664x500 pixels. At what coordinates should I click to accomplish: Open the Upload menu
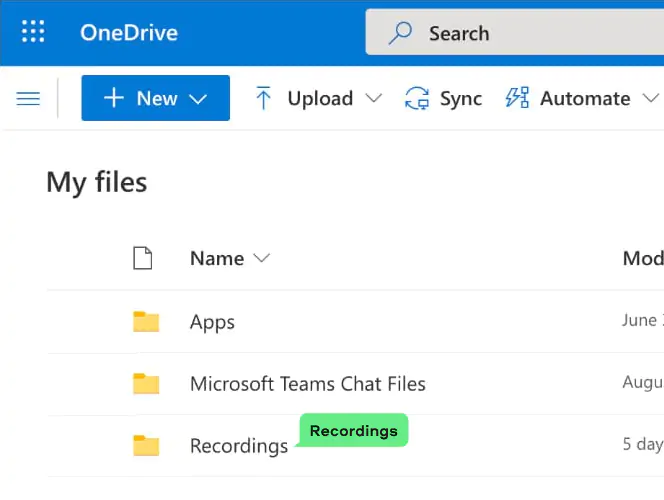(318, 98)
